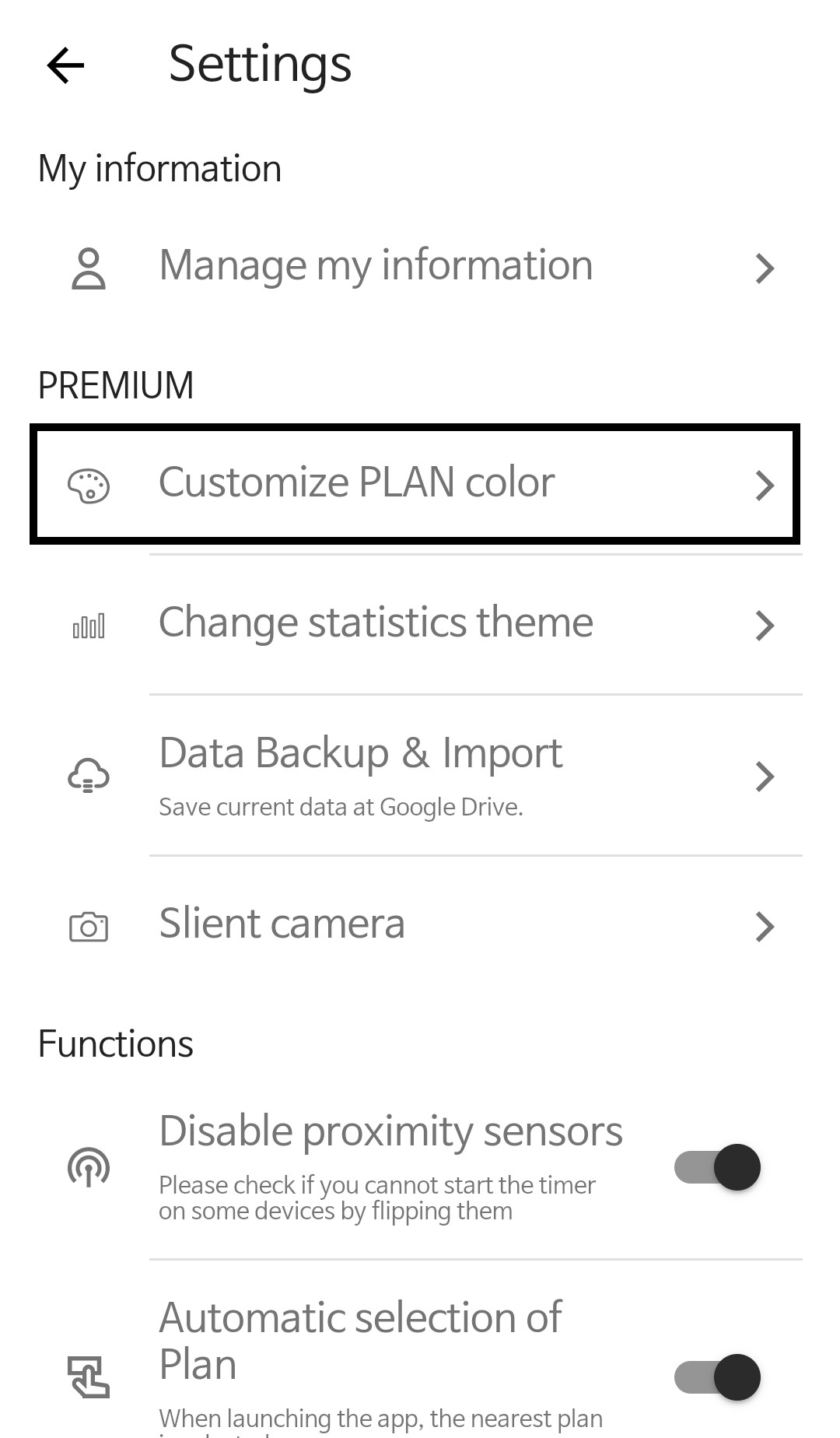840x1438 pixels.
Task: Turn off Automatic selection of Plan
Action: [717, 1377]
